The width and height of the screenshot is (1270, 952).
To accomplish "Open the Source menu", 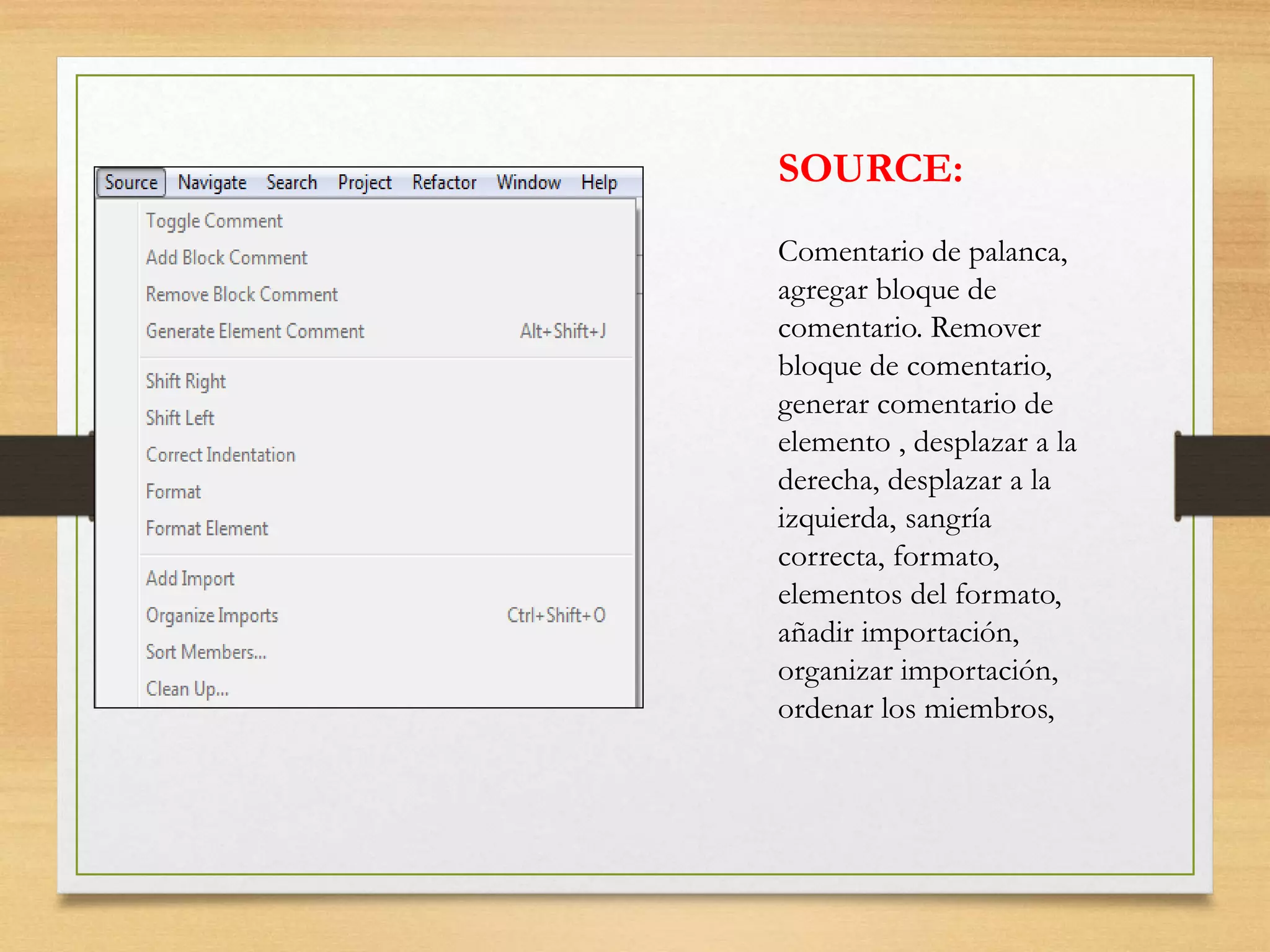I will [131, 183].
